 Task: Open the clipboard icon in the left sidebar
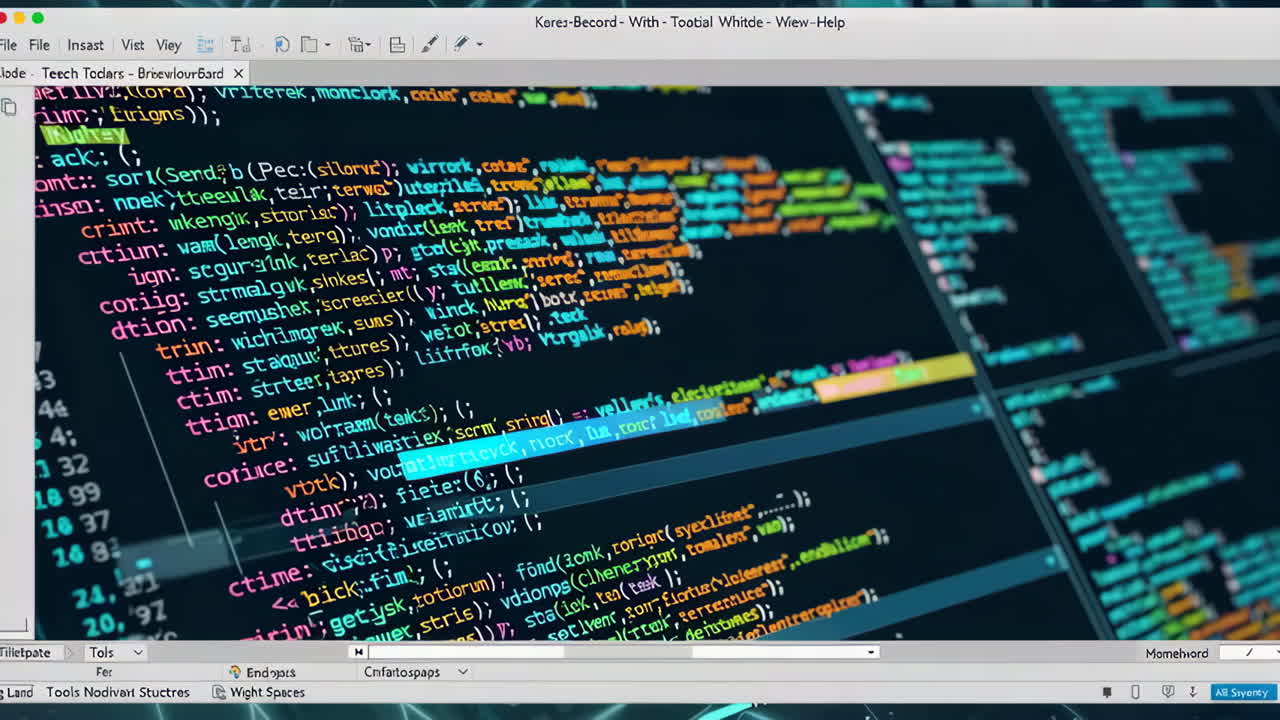tap(10, 107)
